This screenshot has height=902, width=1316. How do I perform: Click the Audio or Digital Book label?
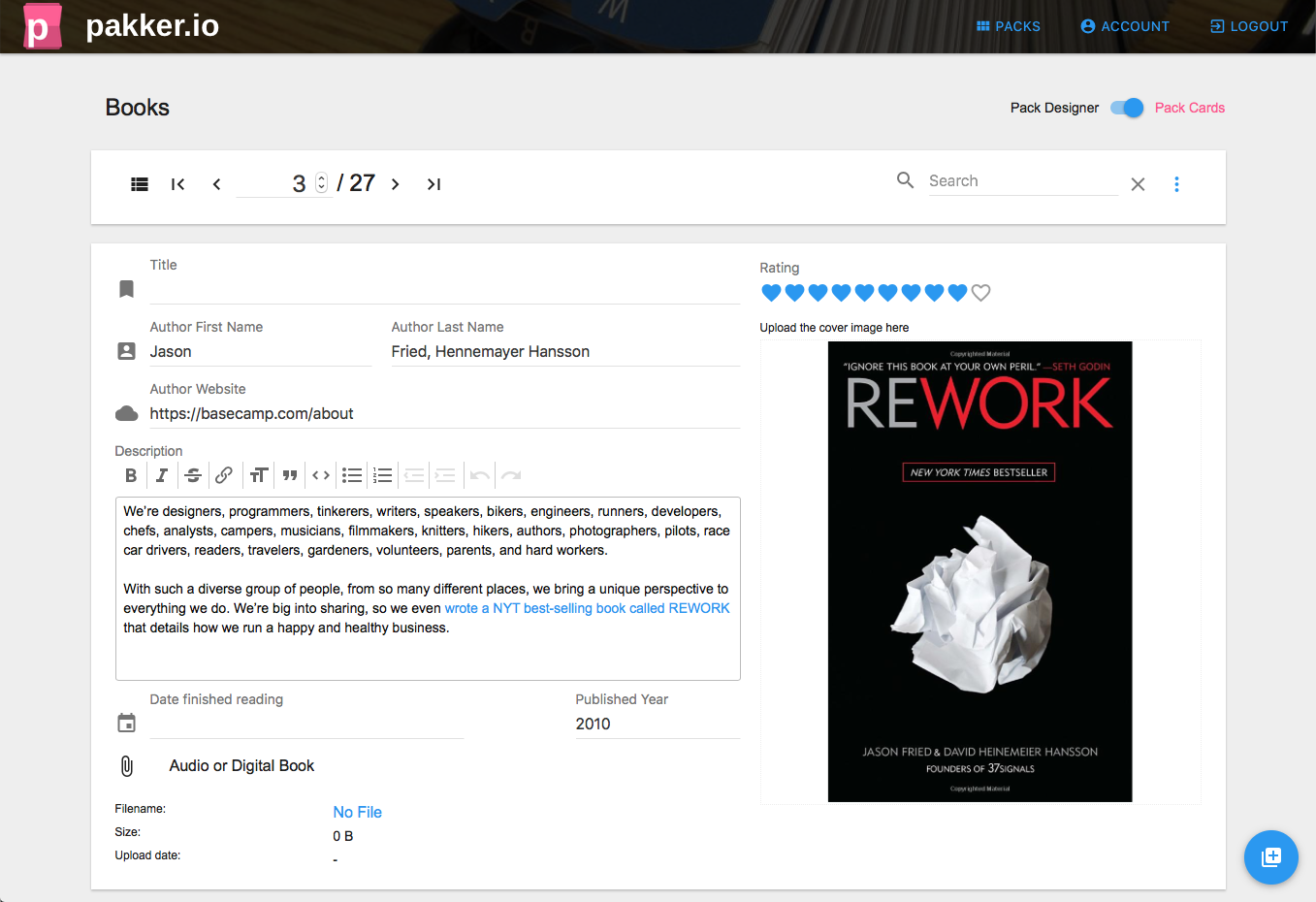pyautogui.click(x=241, y=766)
